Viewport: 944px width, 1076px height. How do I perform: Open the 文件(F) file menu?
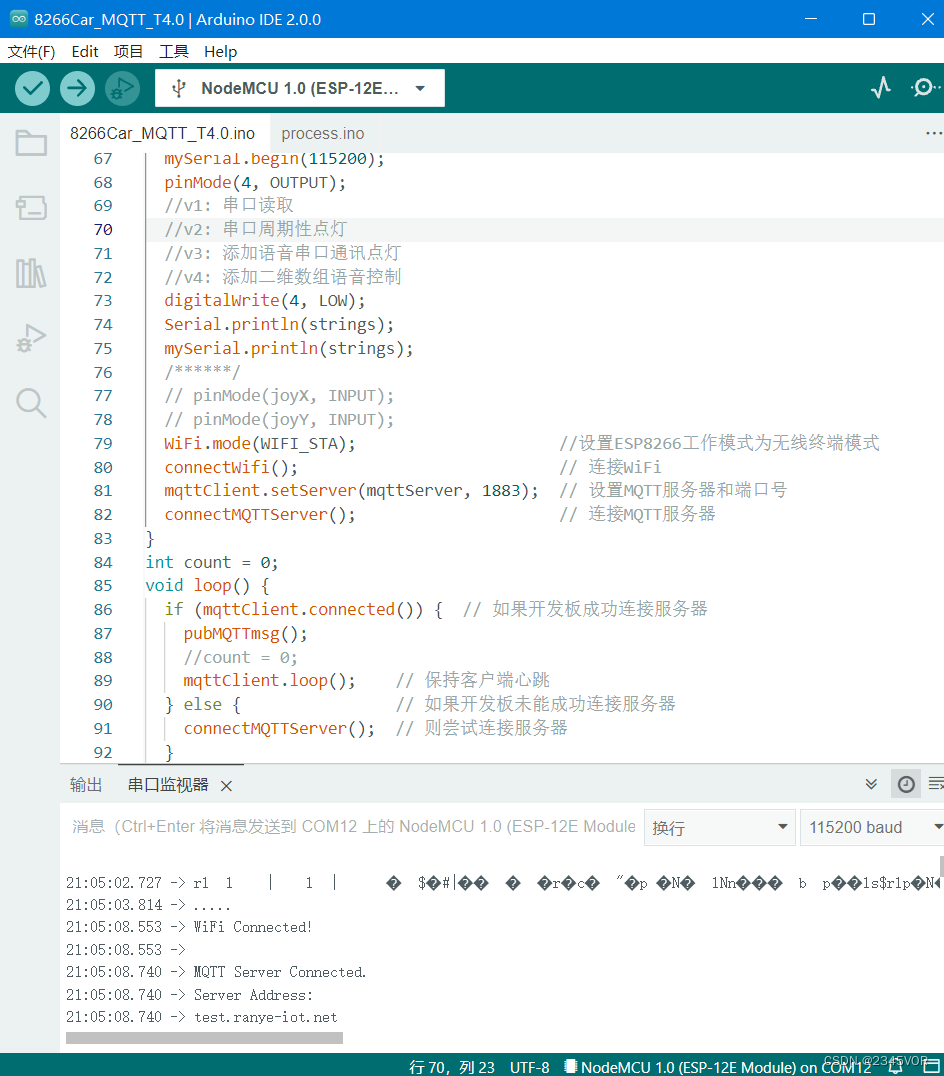(31, 51)
